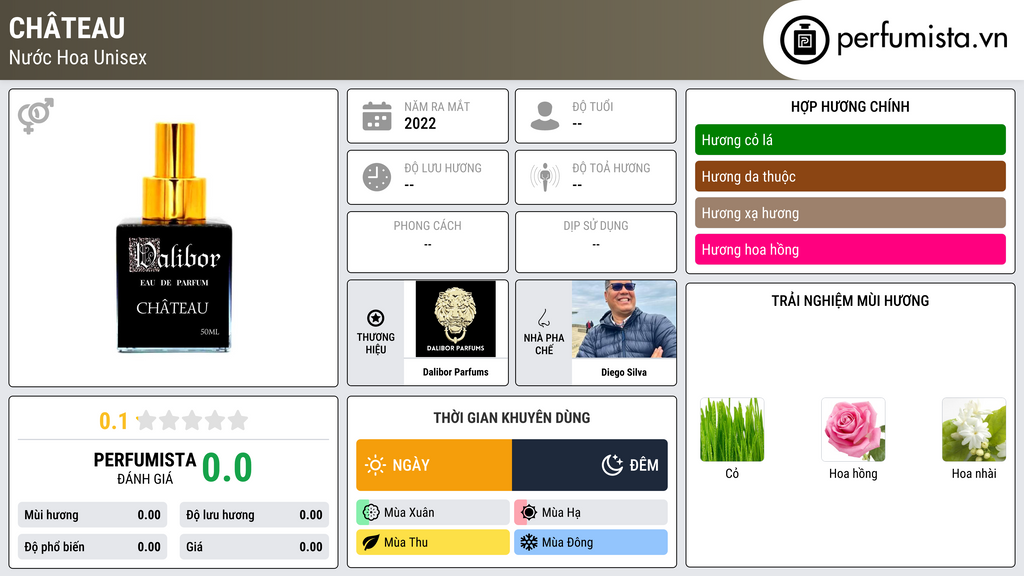Click the CHÂTEAU title heading
This screenshot has width=1024, height=576.
click(x=67, y=28)
